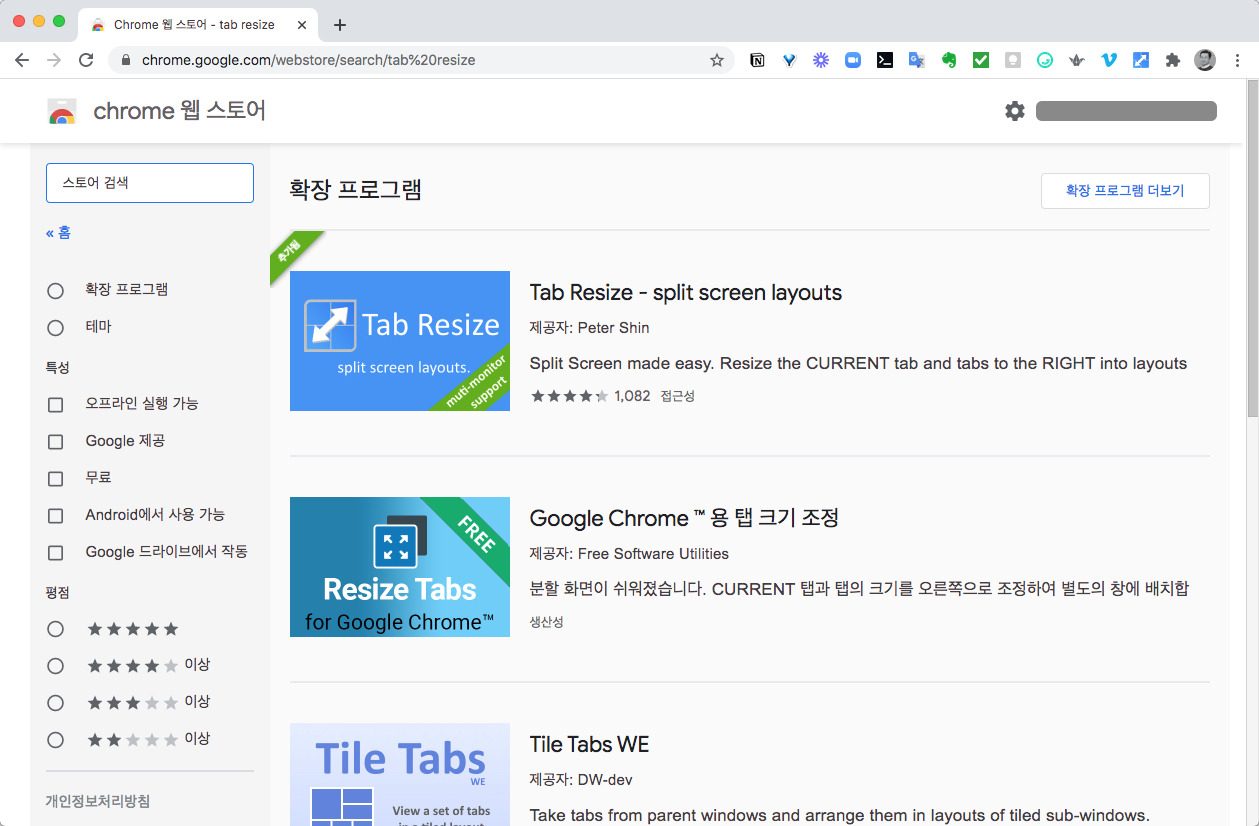The width and height of the screenshot is (1259, 826).
Task: Click the purple starburst extension icon
Action: tap(821, 60)
